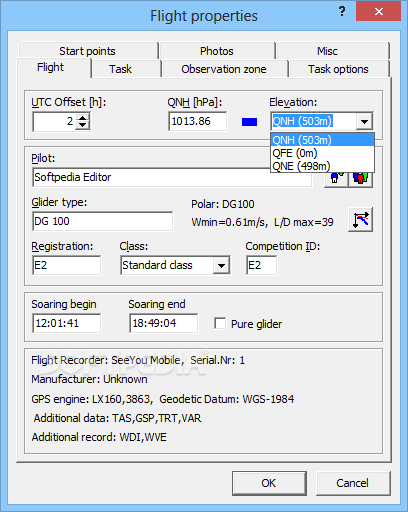
Task: Click the Flight properties title text
Action: [204, 16]
